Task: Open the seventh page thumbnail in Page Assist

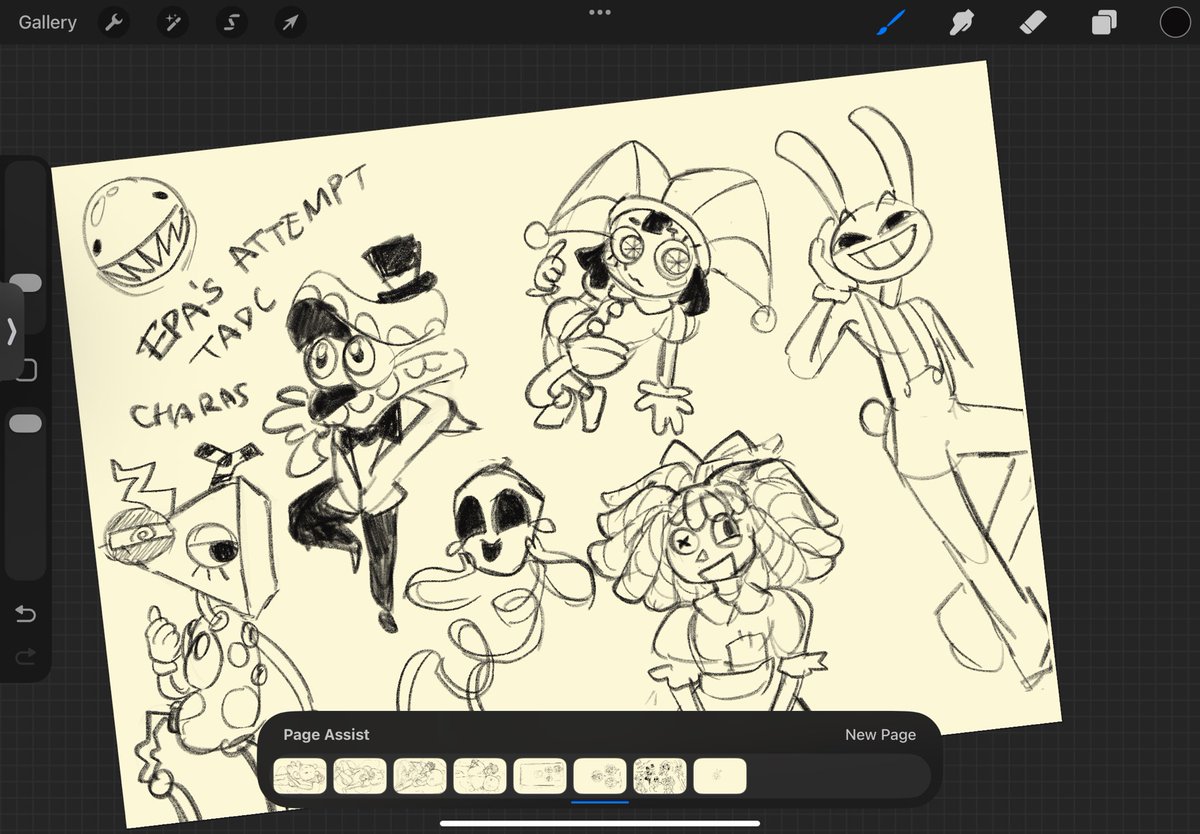Action: [660, 776]
